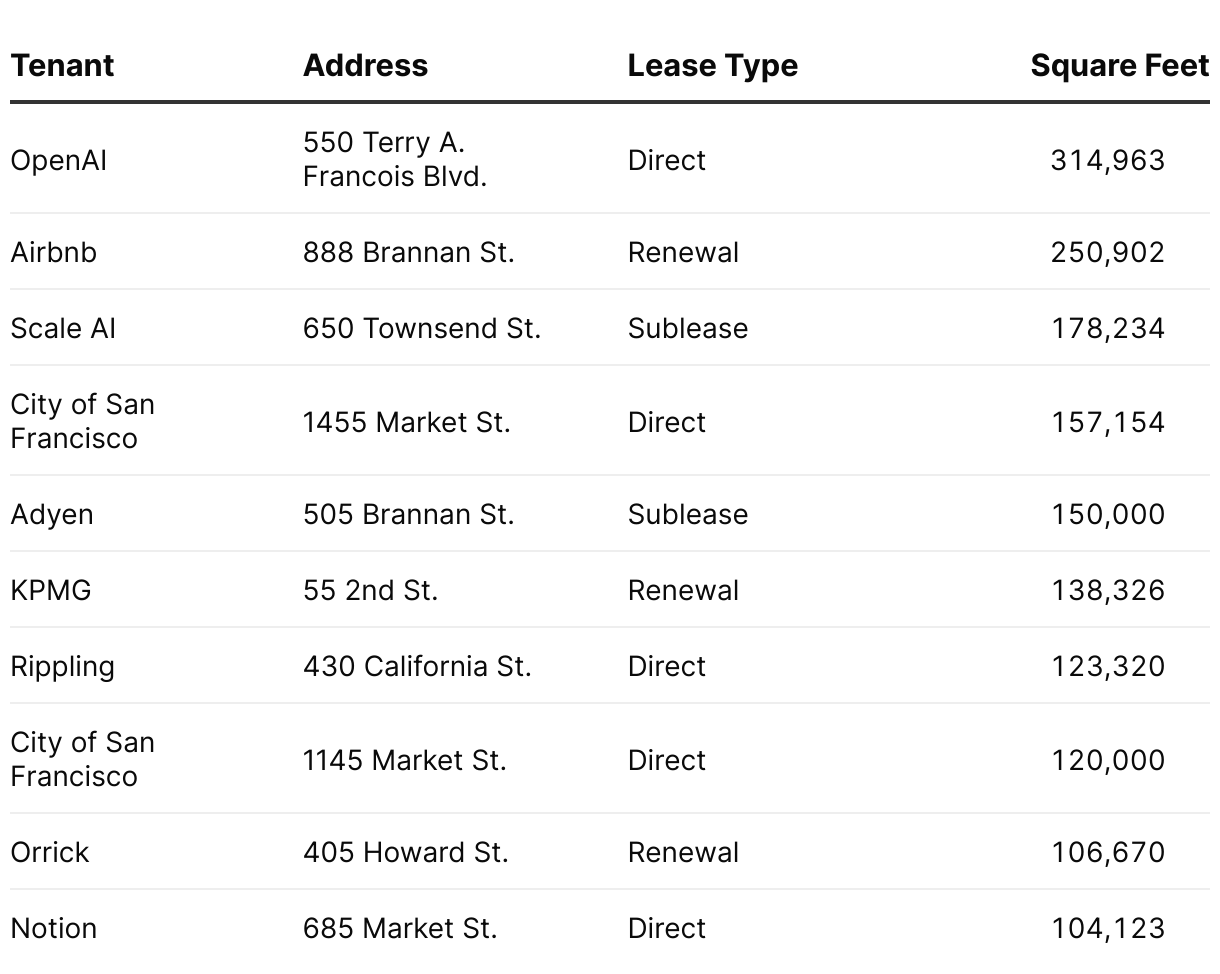Click the 314,963 square feet value
The height and width of the screenshot is (974, 1220).
[x=1107, y=160]
